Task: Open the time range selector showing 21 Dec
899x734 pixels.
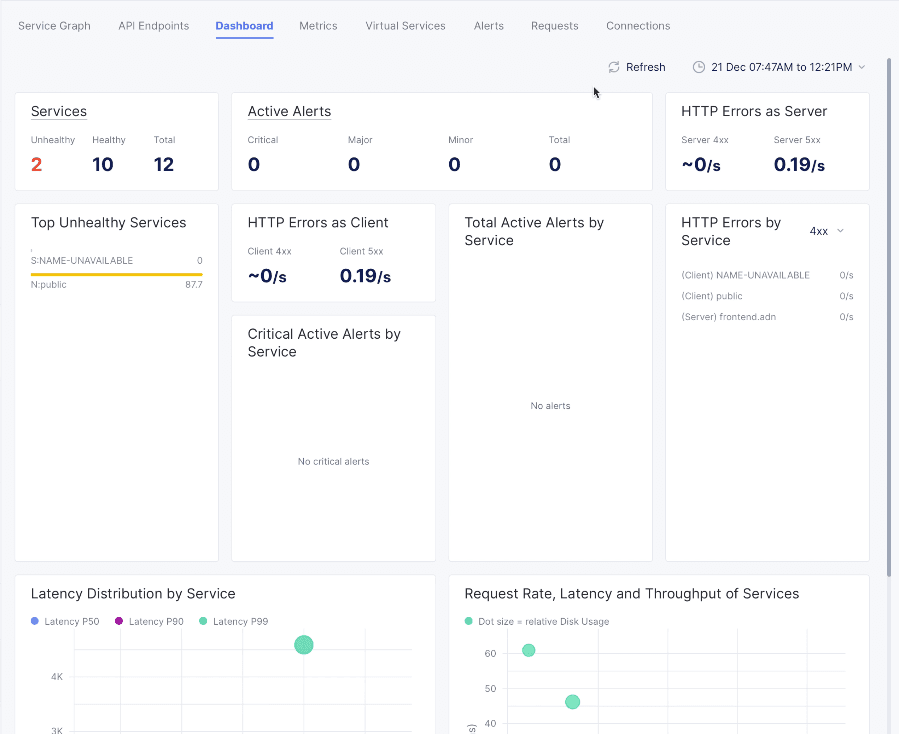Action: pyautogui.click(x=780, y=67)
